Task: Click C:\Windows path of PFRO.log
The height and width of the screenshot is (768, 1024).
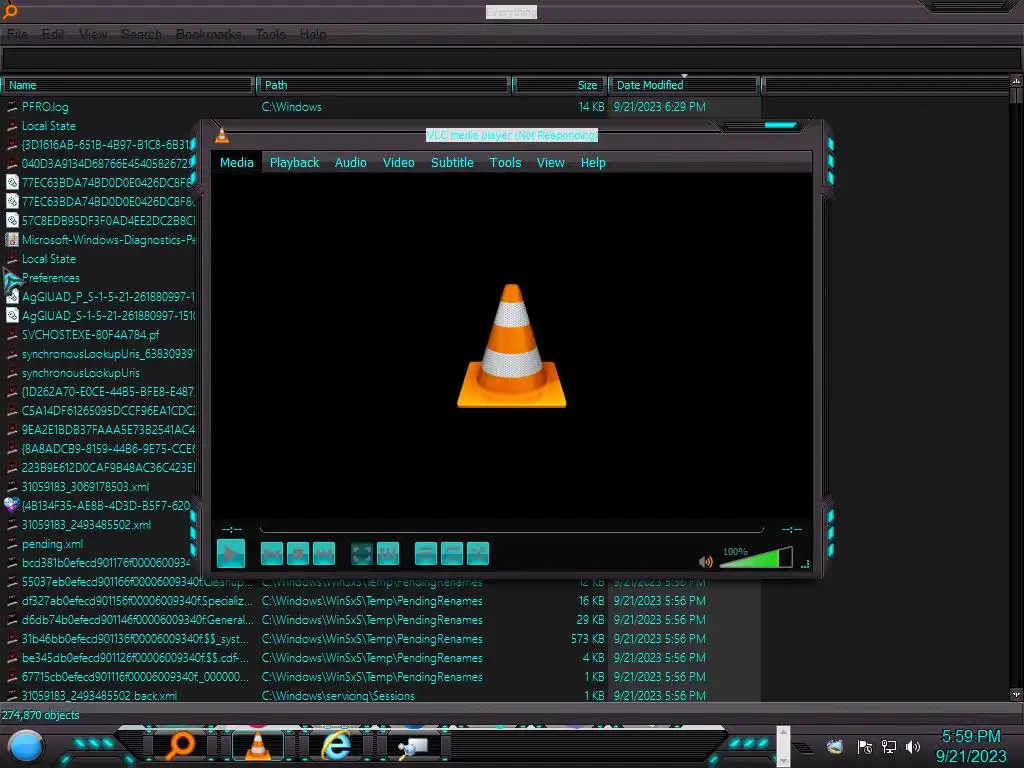Action: 291,107
